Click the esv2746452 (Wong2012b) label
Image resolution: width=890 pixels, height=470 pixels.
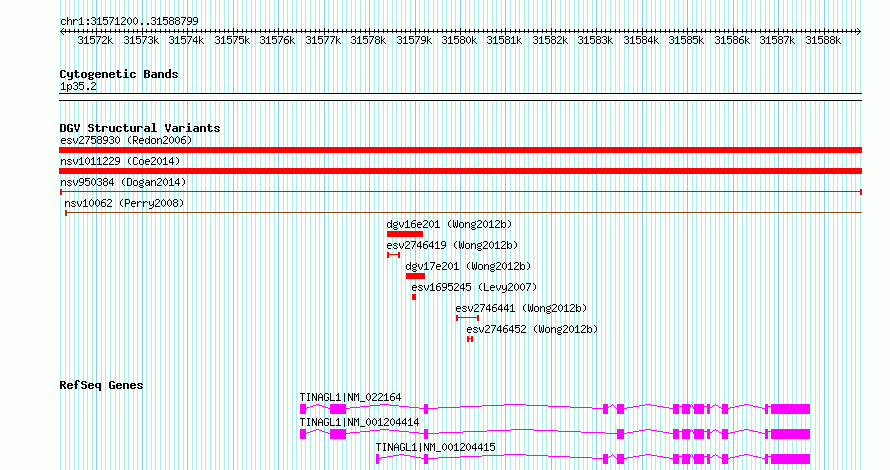coord(532,329)
